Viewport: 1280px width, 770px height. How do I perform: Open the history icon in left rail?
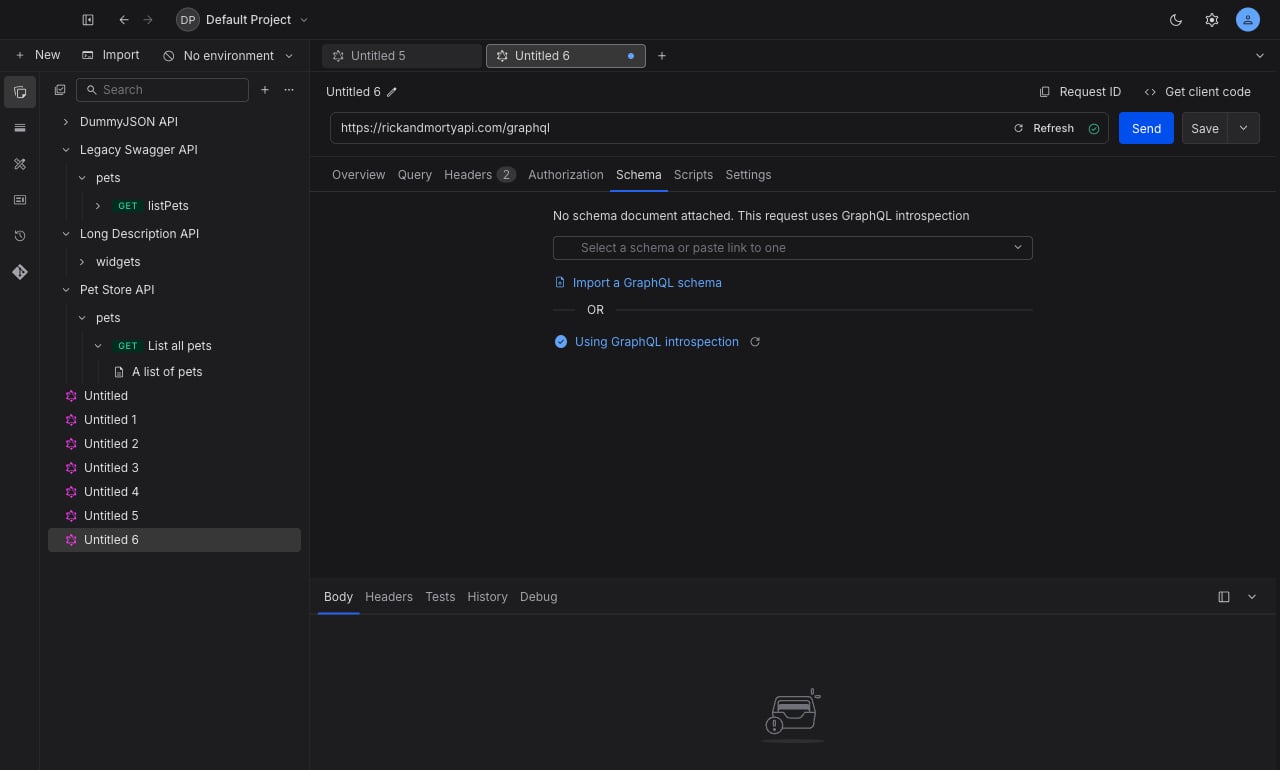20,236
